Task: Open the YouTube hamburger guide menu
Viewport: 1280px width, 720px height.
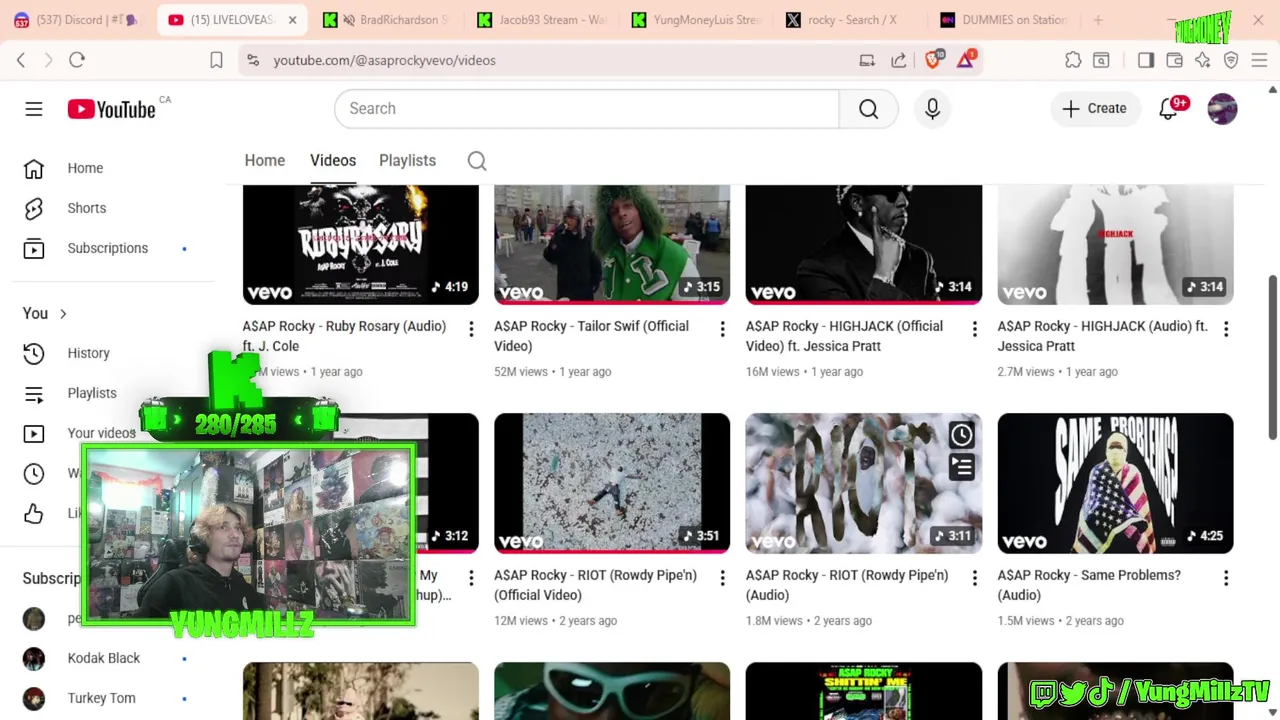Action: point(34,109)
